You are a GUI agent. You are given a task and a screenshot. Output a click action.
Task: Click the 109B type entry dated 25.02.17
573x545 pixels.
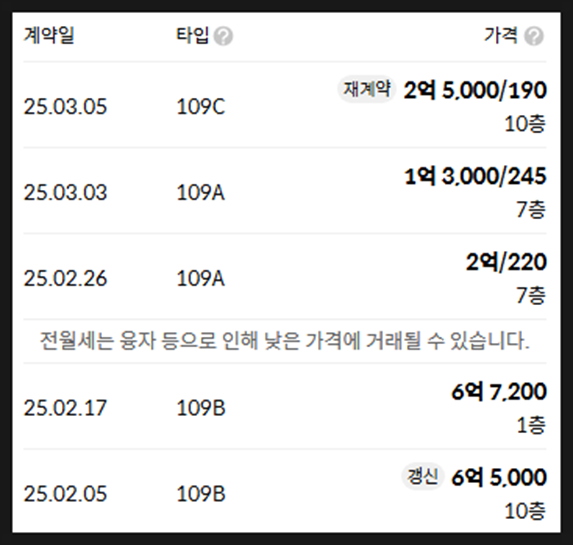(x=201, y=408)
